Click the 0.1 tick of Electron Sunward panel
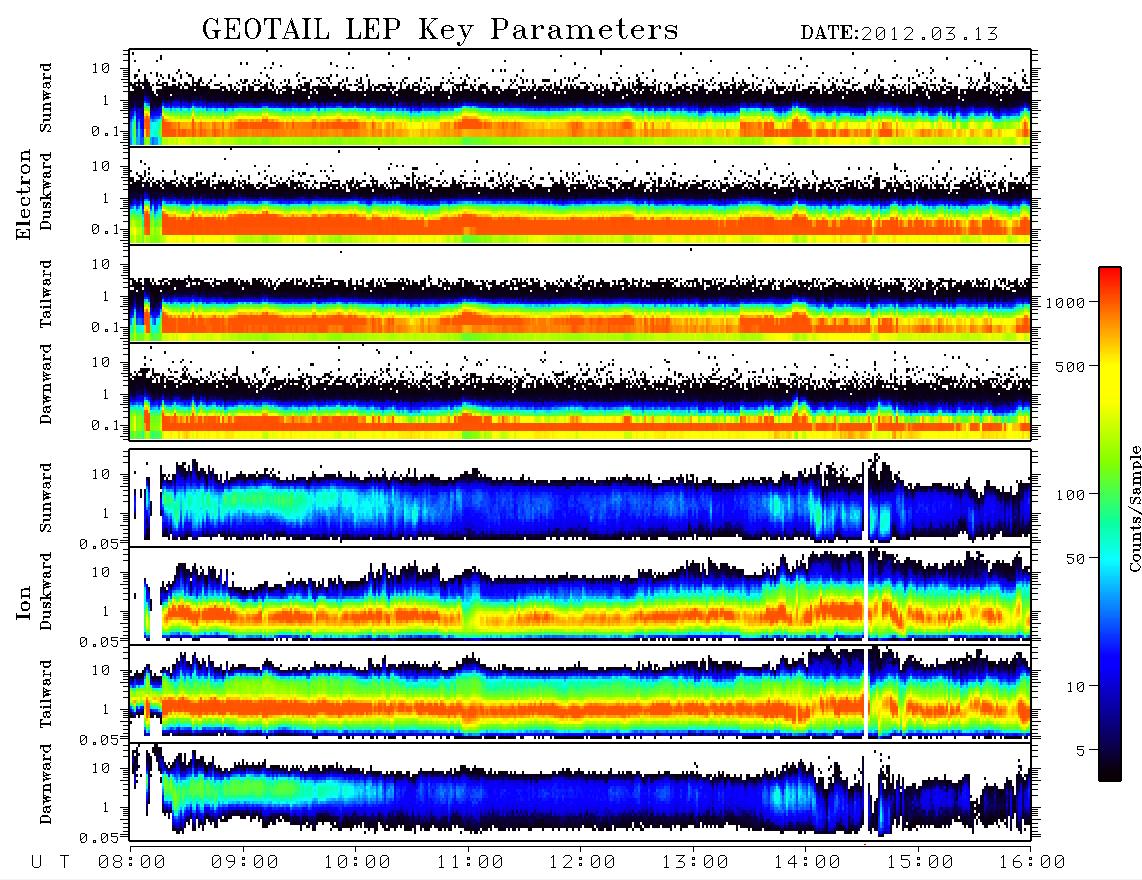The image size is (1142, 880). pyautogui.click(x=104, y=131)
